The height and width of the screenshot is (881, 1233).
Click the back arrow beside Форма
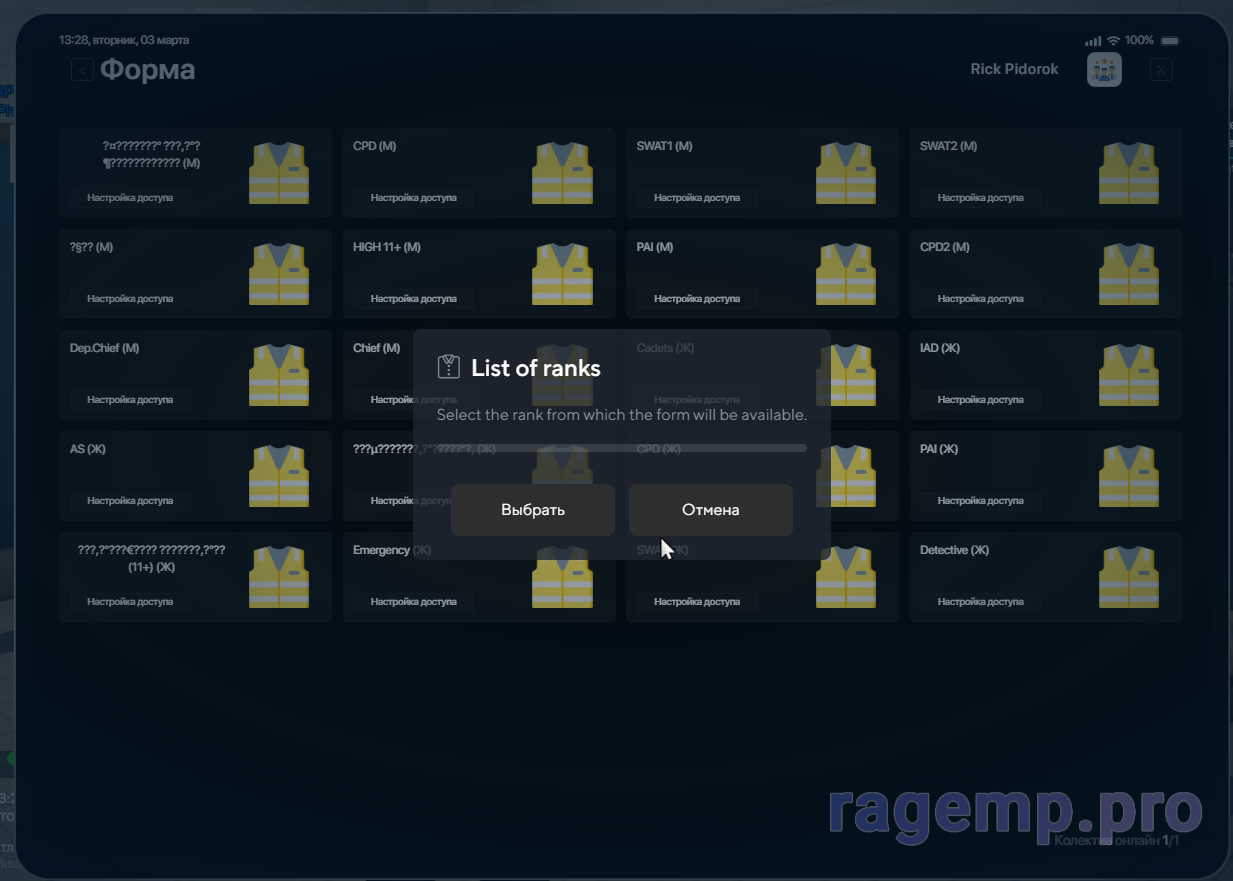click(x=82, y=70)
